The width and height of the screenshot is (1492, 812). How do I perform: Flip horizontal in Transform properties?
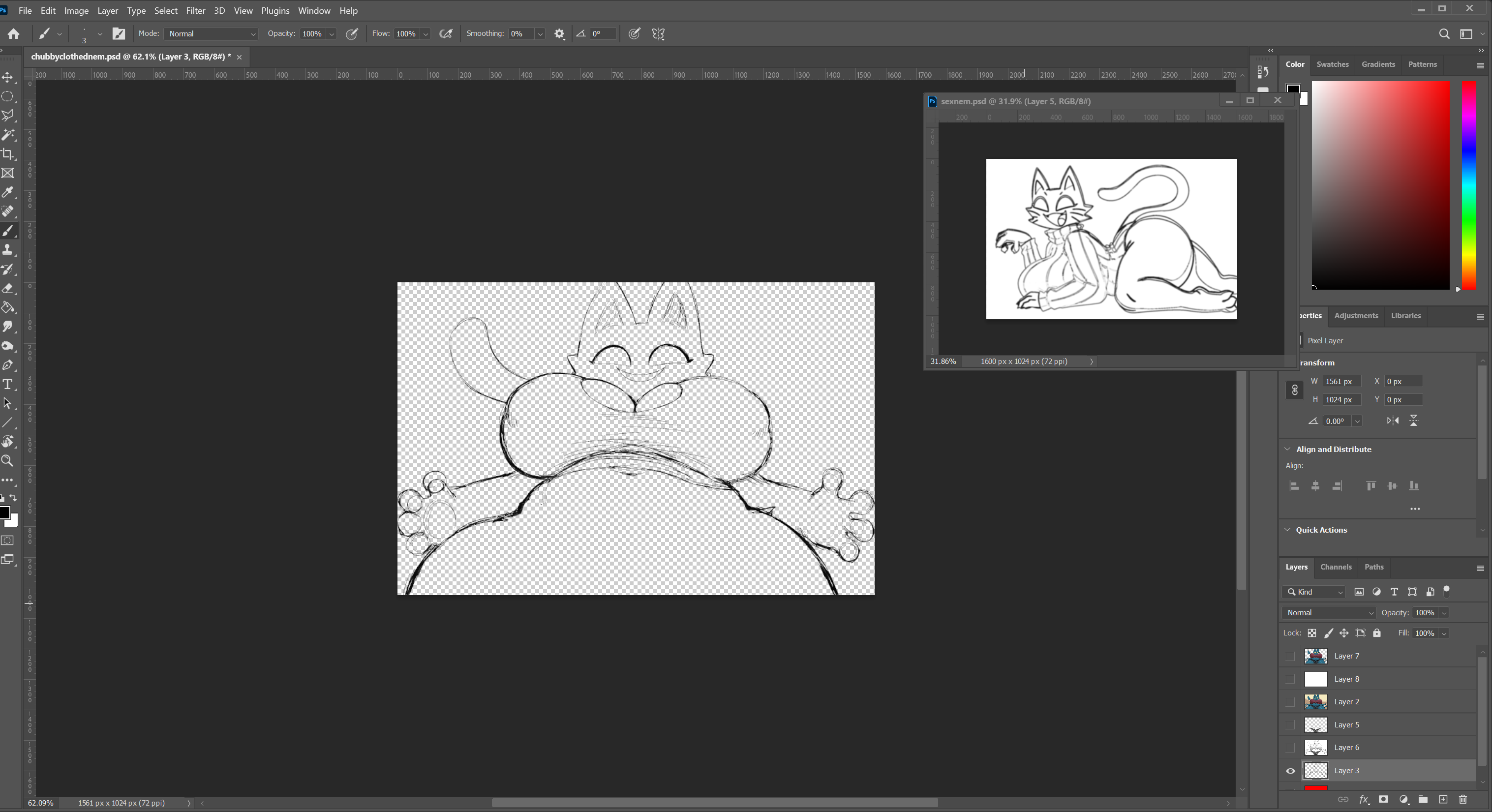[x=1392, y=421]
